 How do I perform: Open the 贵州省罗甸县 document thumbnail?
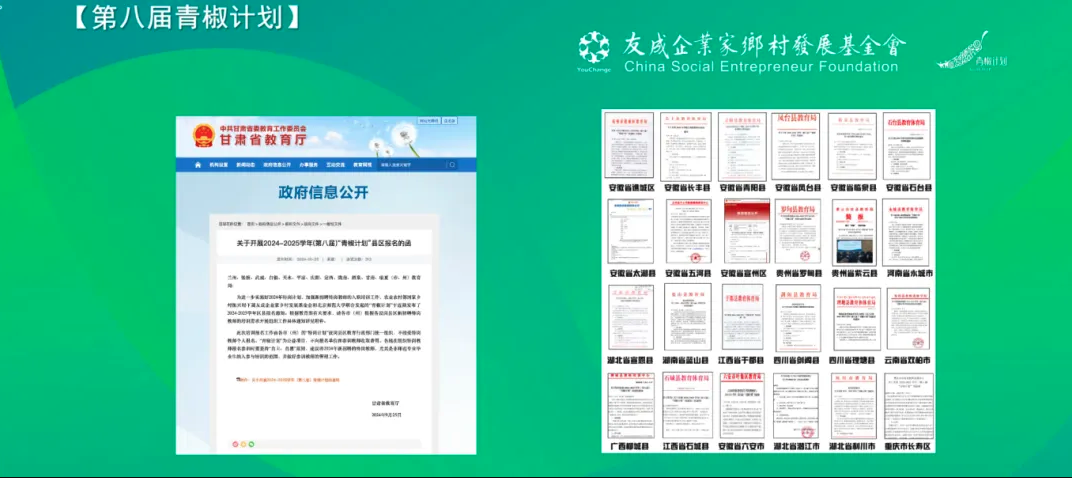coord(798,232)
